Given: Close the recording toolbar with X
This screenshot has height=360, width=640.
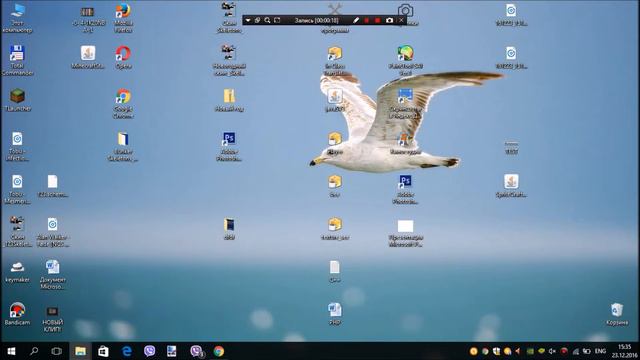Looking at the screenshot, I should tap(401, 20).
